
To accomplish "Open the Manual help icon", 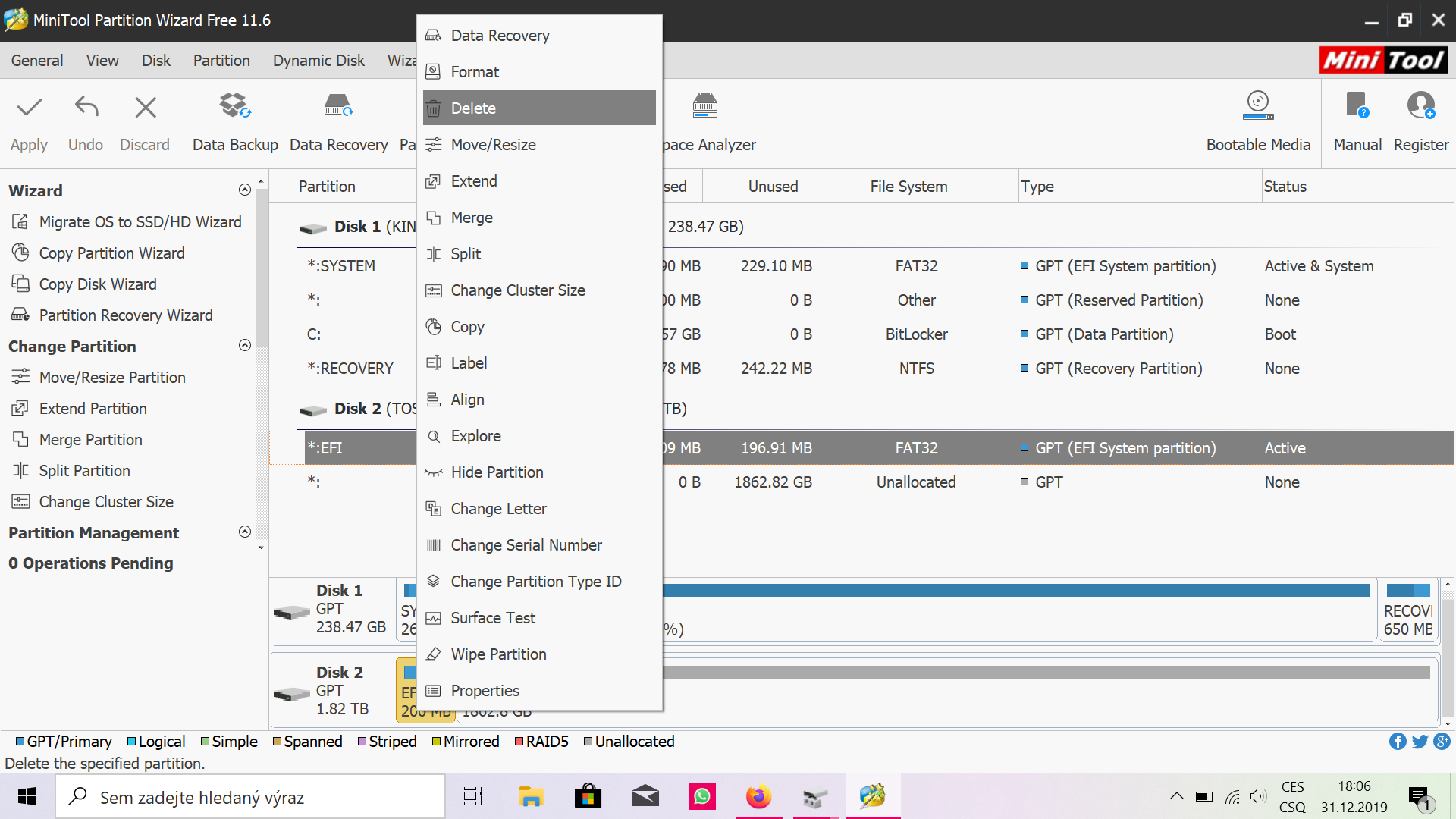I will 1357,106.
